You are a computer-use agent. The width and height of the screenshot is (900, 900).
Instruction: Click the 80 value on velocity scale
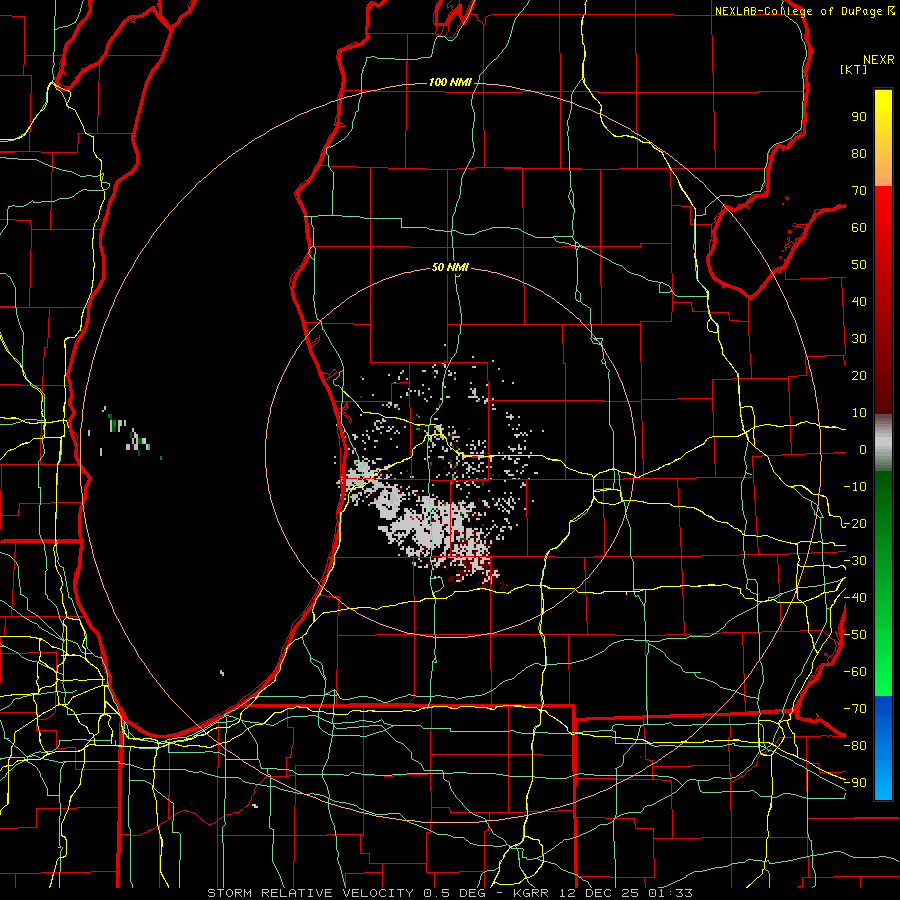coord(859,154)
